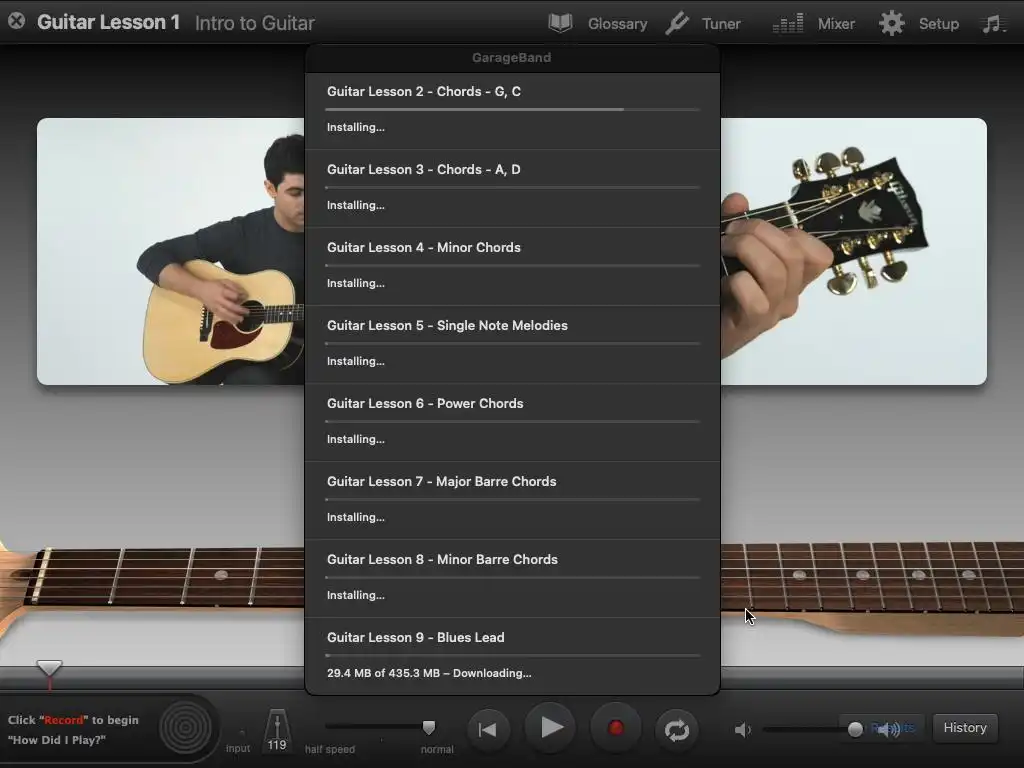Start recording with the red Record button
1024x768 pixels.
(615, 728)
